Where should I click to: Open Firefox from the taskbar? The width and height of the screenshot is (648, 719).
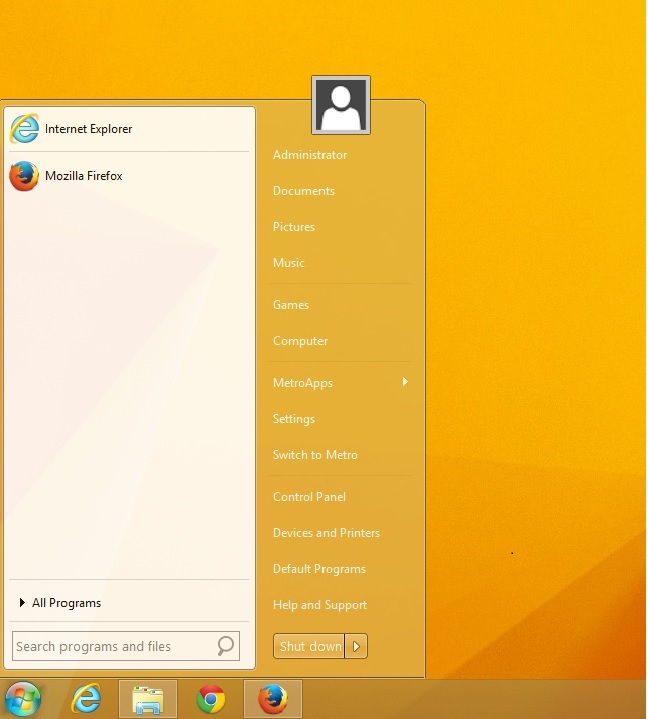pyautogui.click(x=272, y=699)
